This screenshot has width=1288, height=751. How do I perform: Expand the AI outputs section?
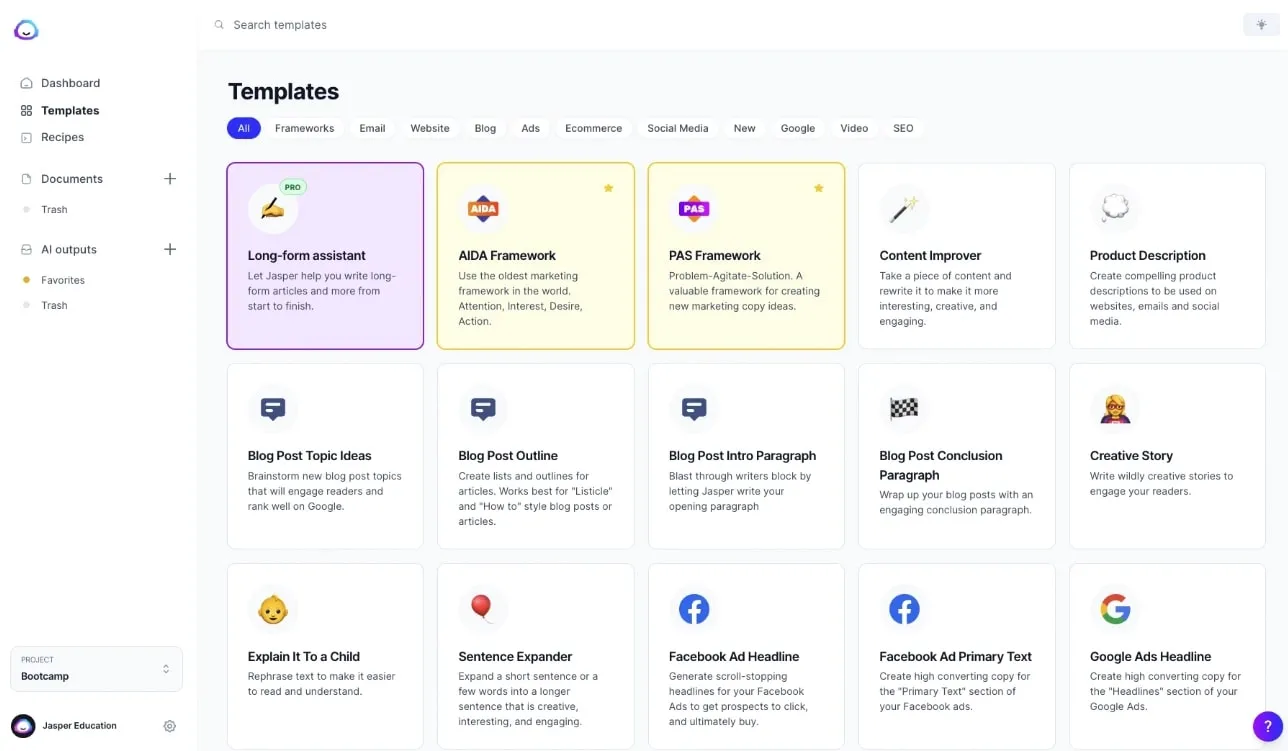68,249
